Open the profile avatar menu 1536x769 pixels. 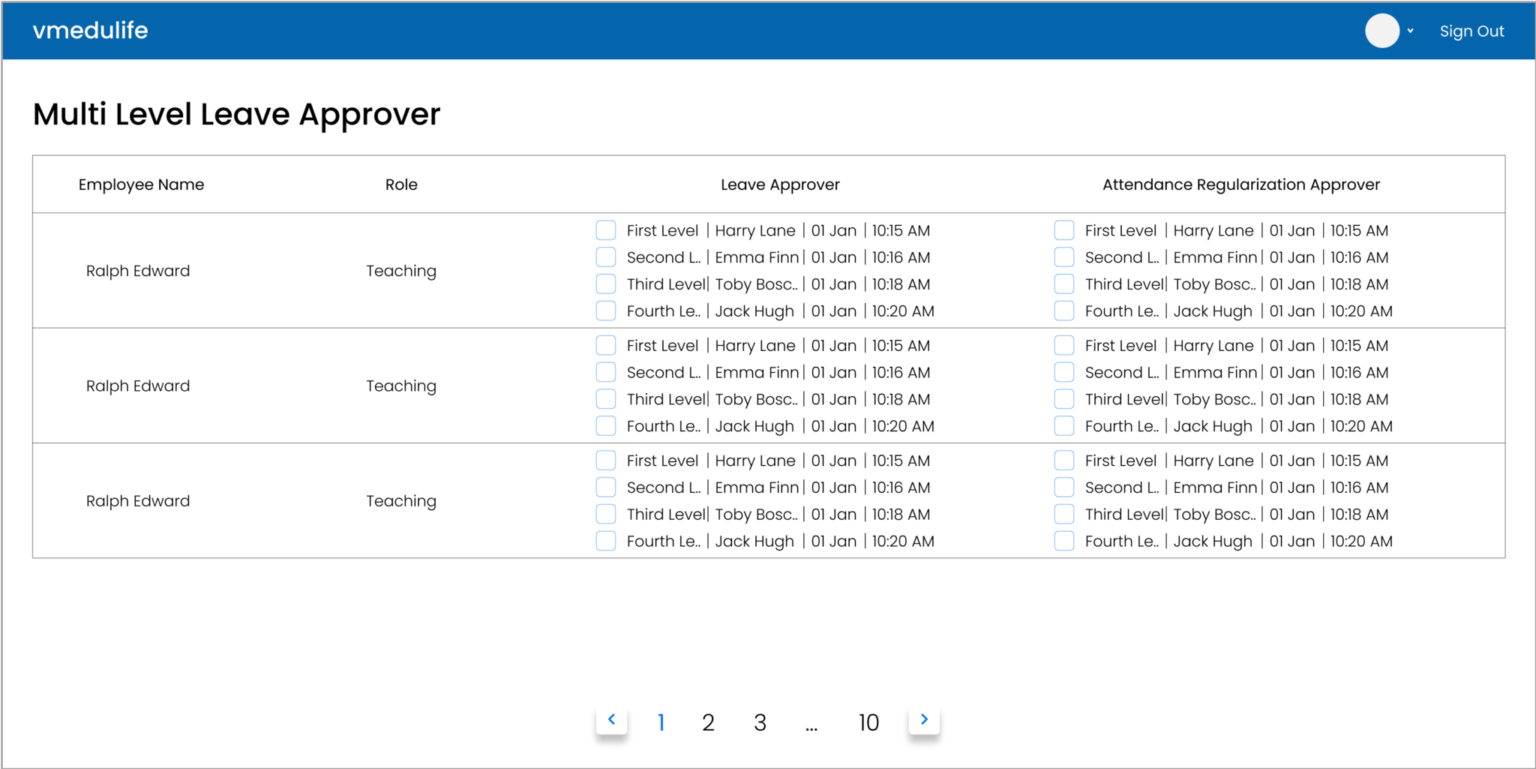[1380, 30]
